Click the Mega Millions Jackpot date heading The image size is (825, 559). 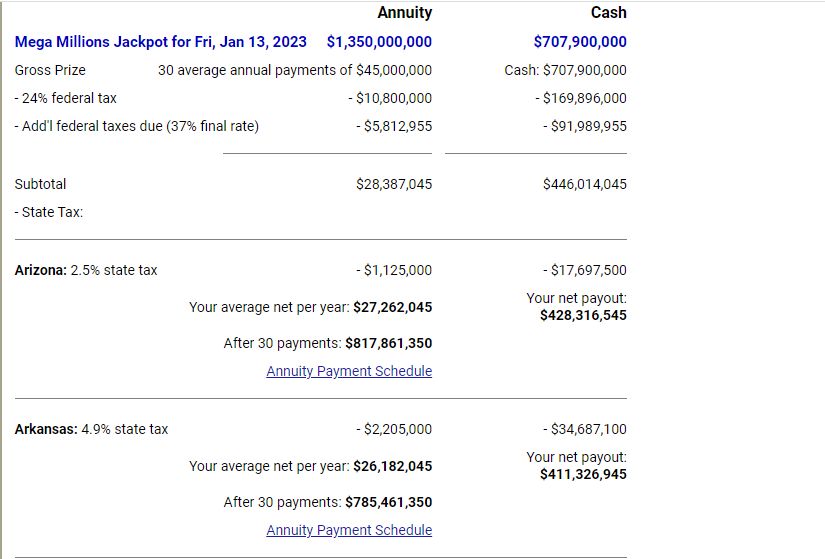coord(164,42)
